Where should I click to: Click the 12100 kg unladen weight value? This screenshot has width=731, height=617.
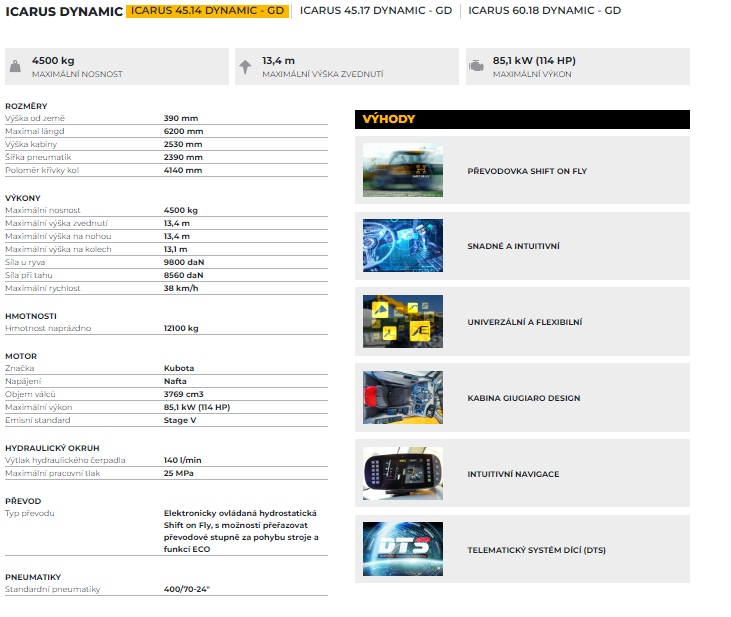point(181,329)
